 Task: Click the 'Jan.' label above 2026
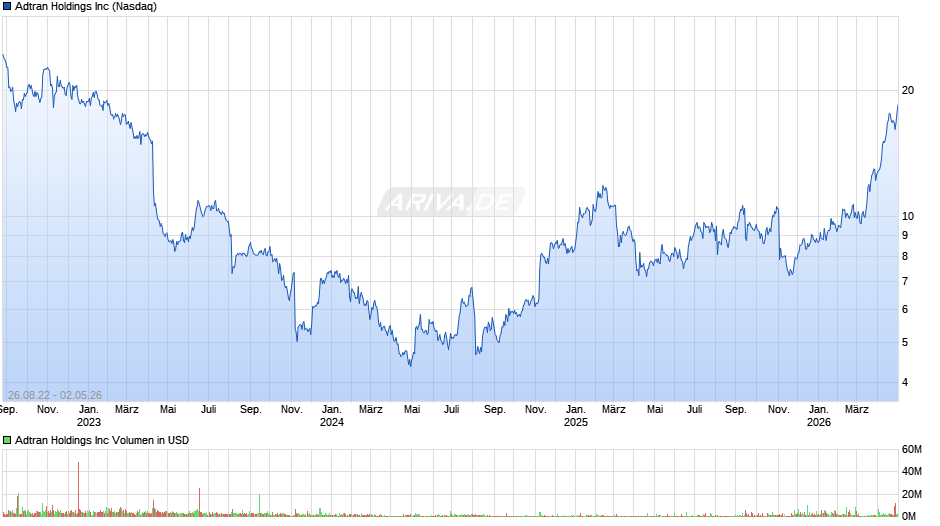point(818,410)
